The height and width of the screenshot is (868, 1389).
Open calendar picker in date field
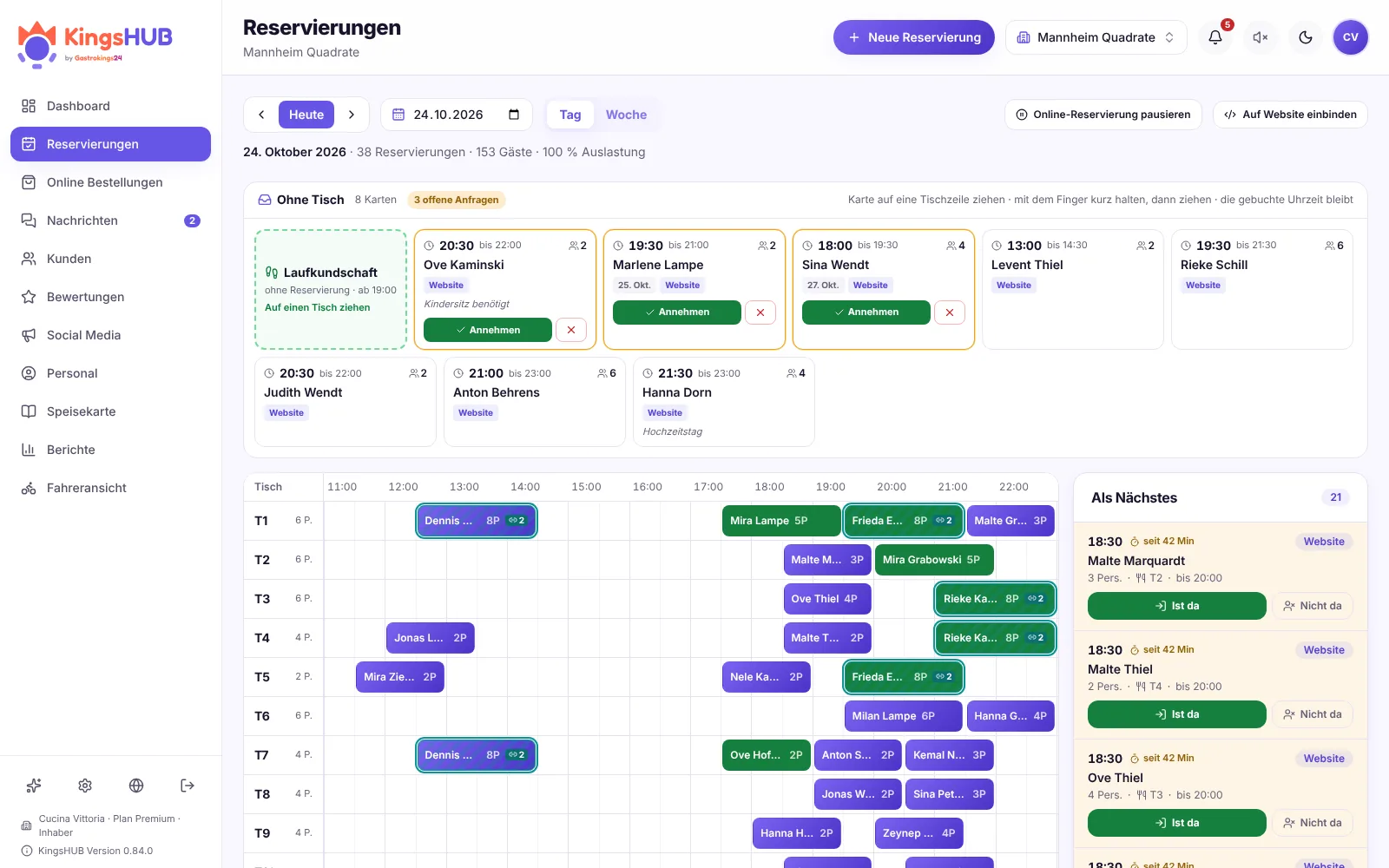(x=514, y=115)
